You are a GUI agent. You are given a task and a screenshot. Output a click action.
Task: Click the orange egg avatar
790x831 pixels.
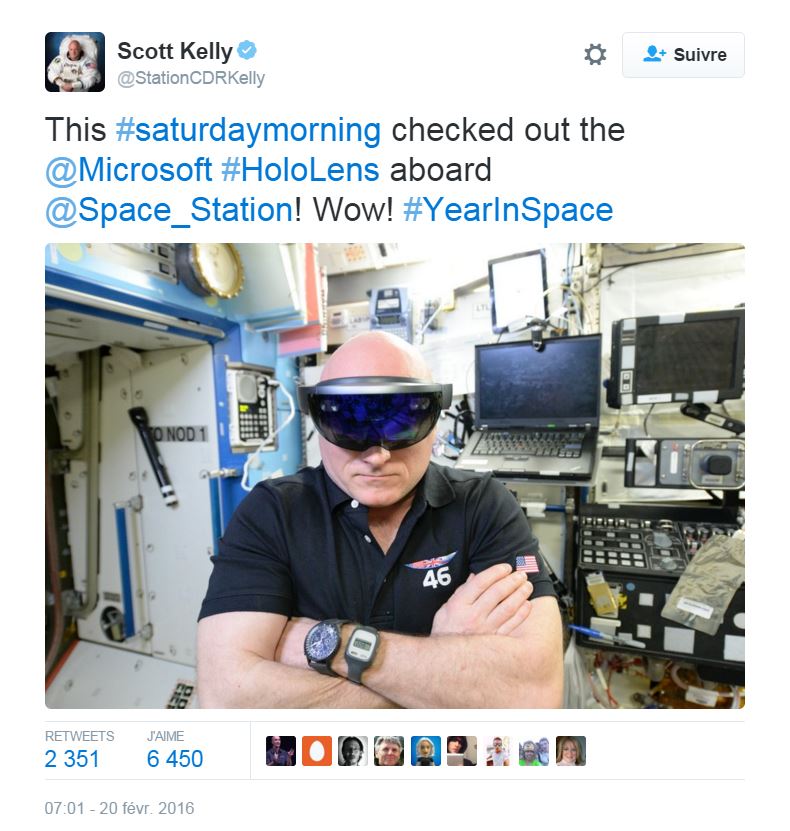click(317, 750)
